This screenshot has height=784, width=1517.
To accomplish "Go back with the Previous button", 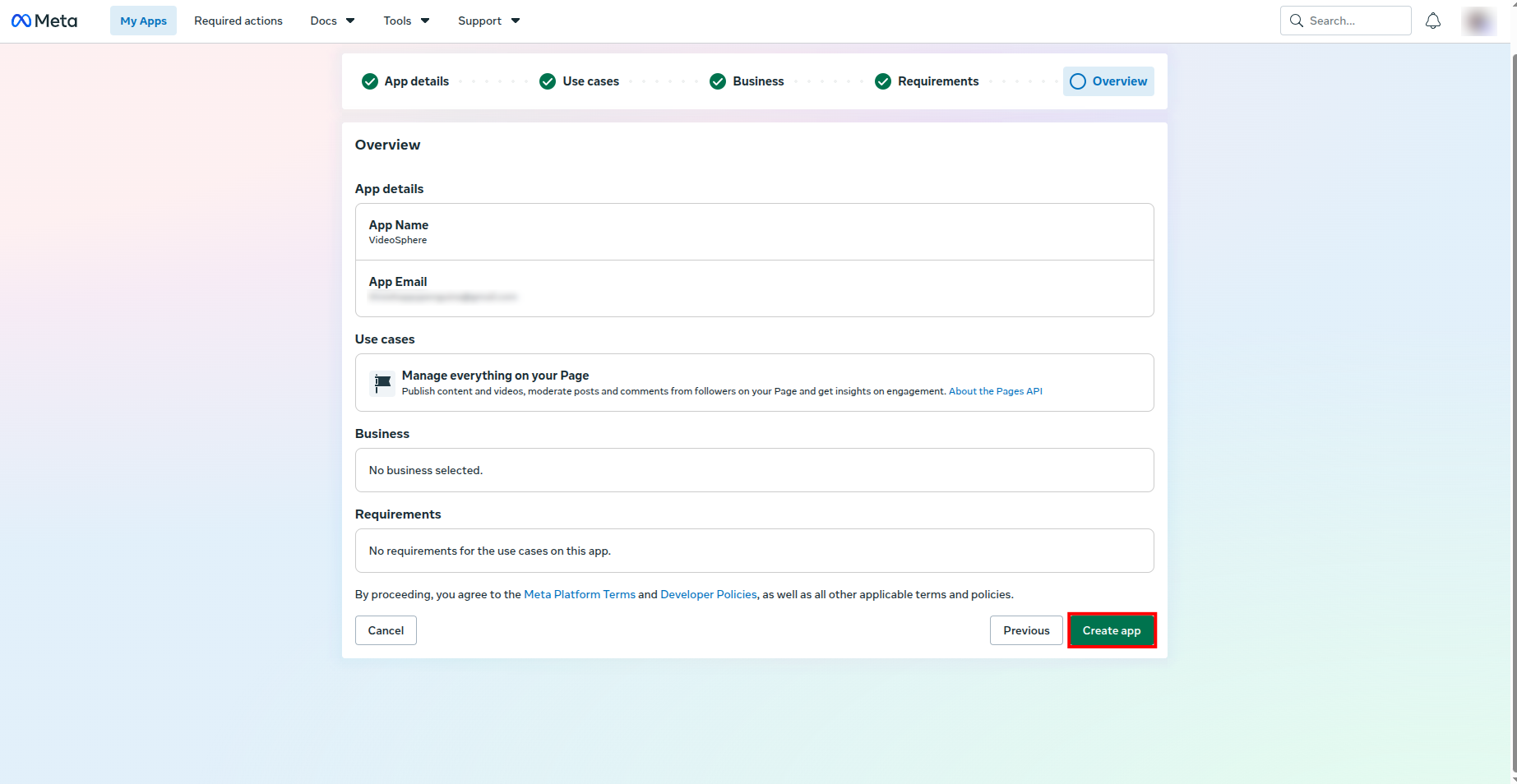I will [x=1026, y=630].
